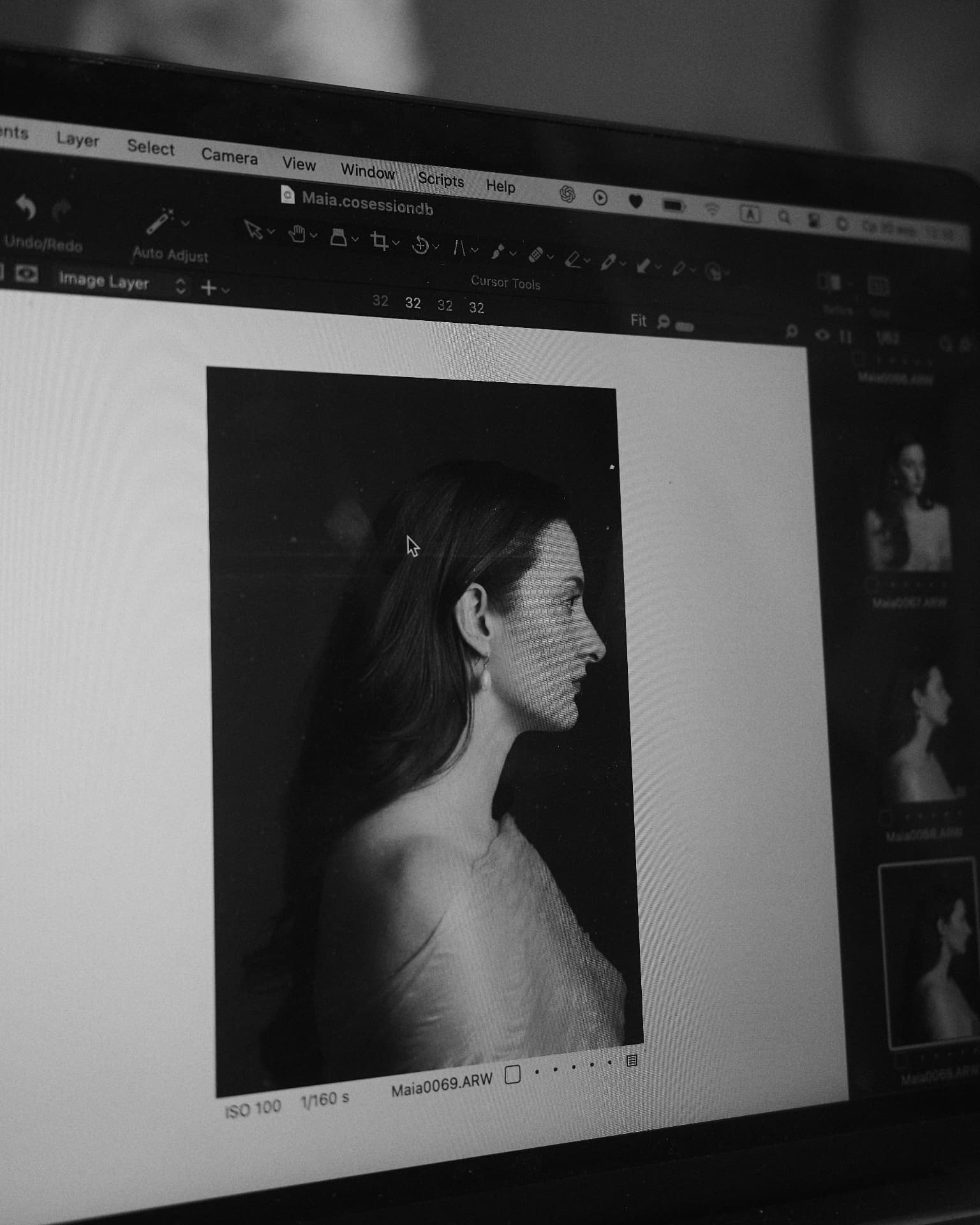Expand the Rotate tool chevron
The height and width of the screenshot is (1225, 980).
(x=436, y=246)
